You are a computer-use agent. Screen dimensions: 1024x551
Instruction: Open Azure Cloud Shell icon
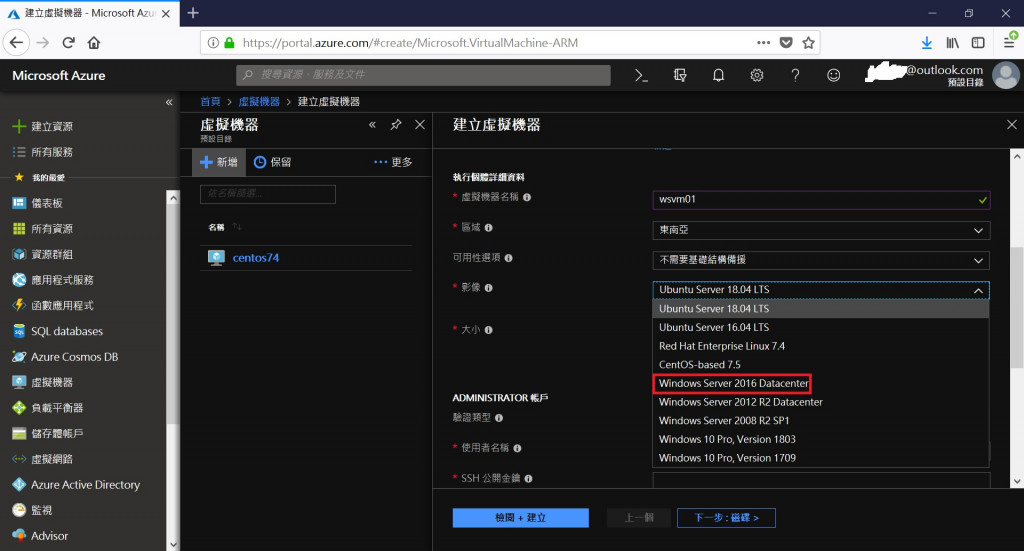click(x=641, y=76)
